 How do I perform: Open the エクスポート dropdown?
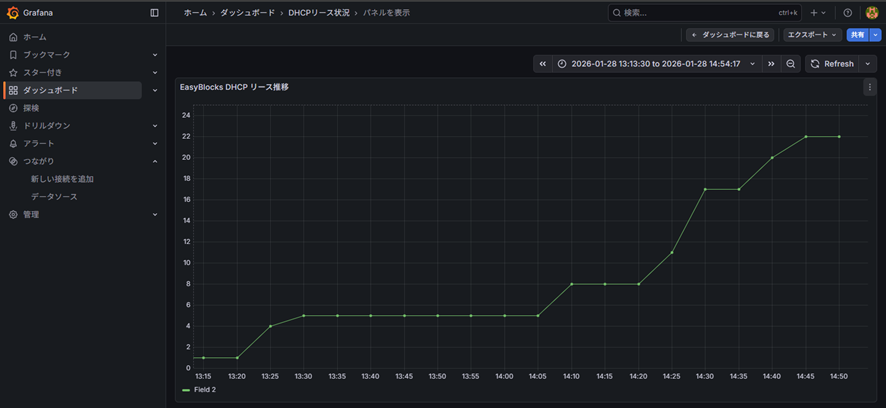[x=812, y=35]
